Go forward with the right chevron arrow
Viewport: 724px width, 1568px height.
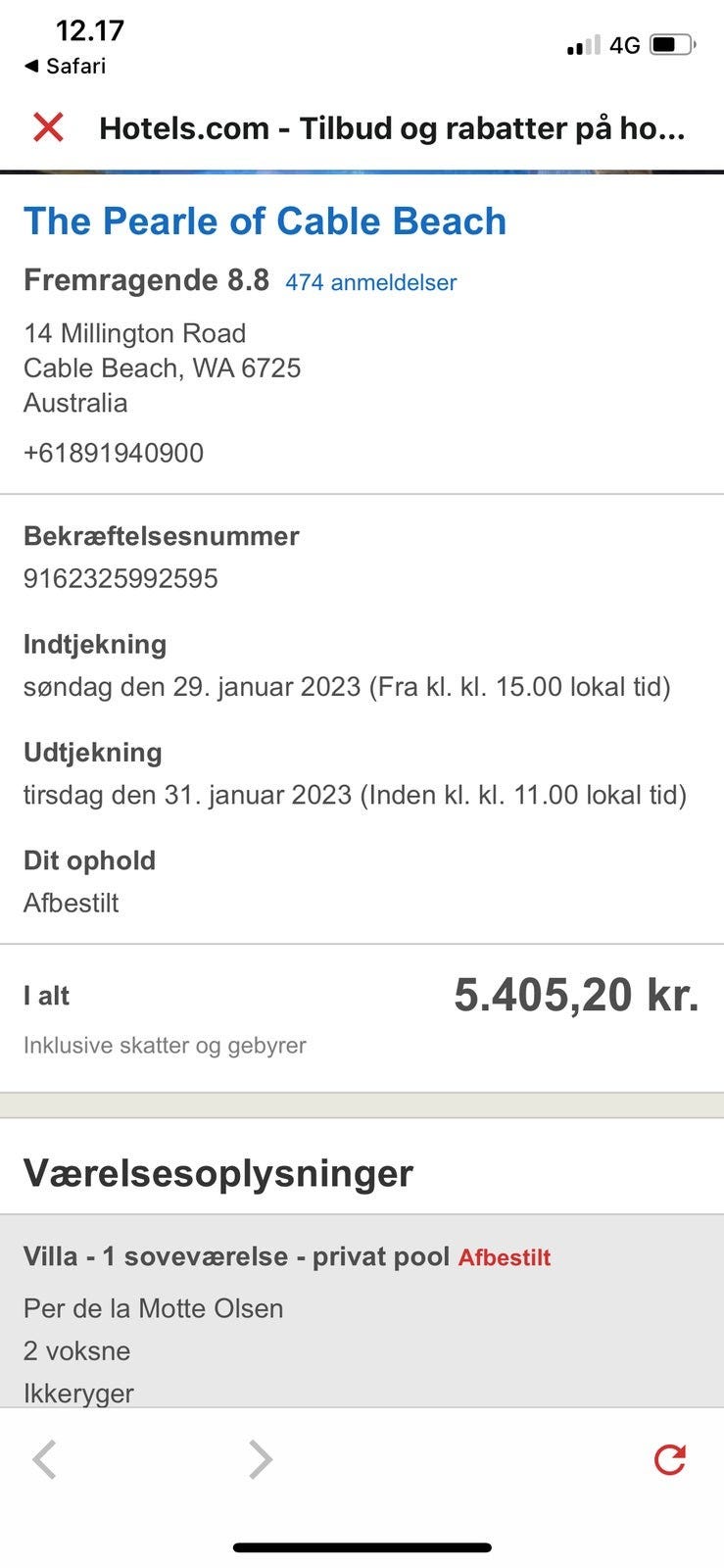click(x=260, y=1459)
